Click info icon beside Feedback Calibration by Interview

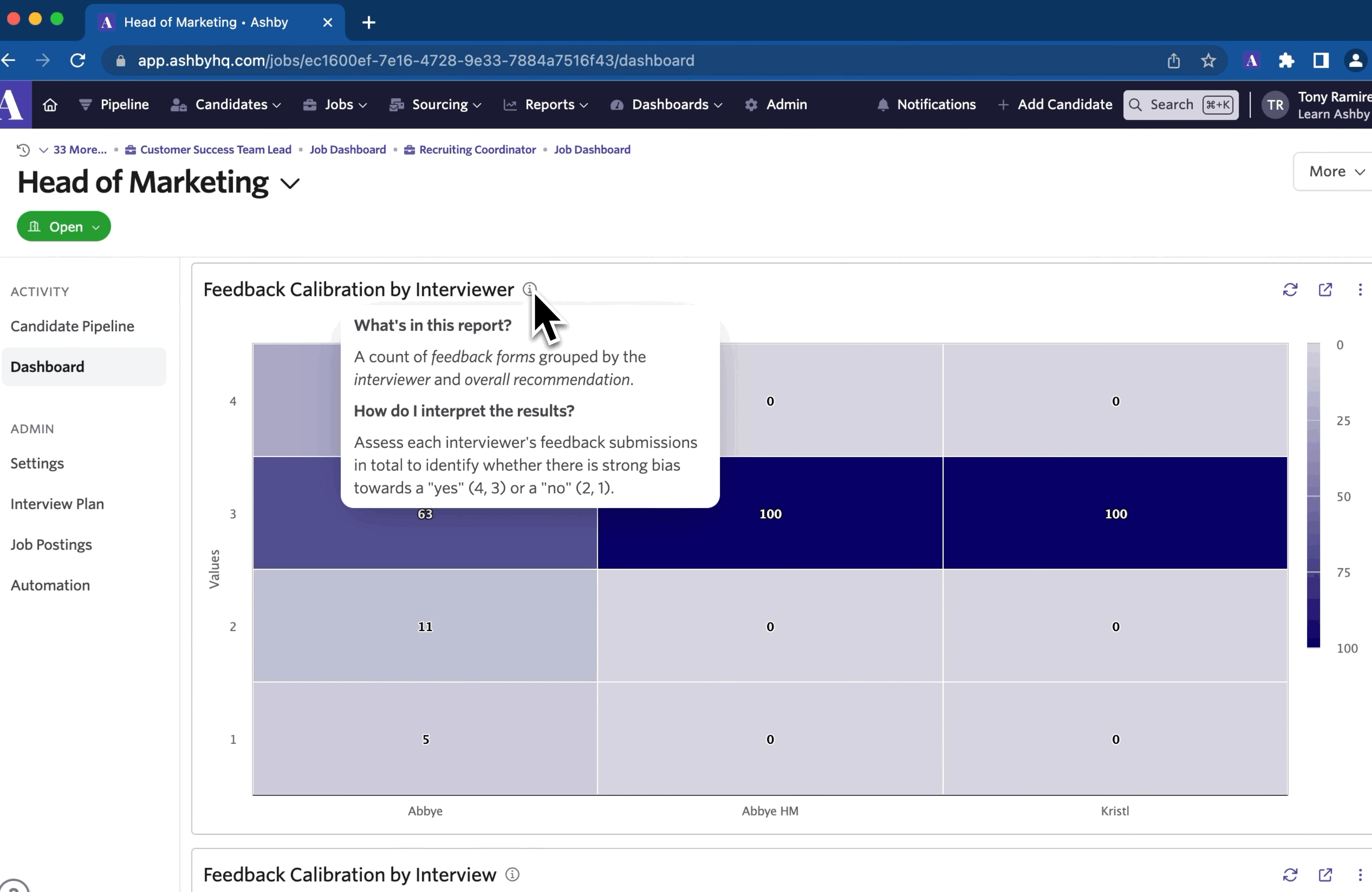(512, 874)
